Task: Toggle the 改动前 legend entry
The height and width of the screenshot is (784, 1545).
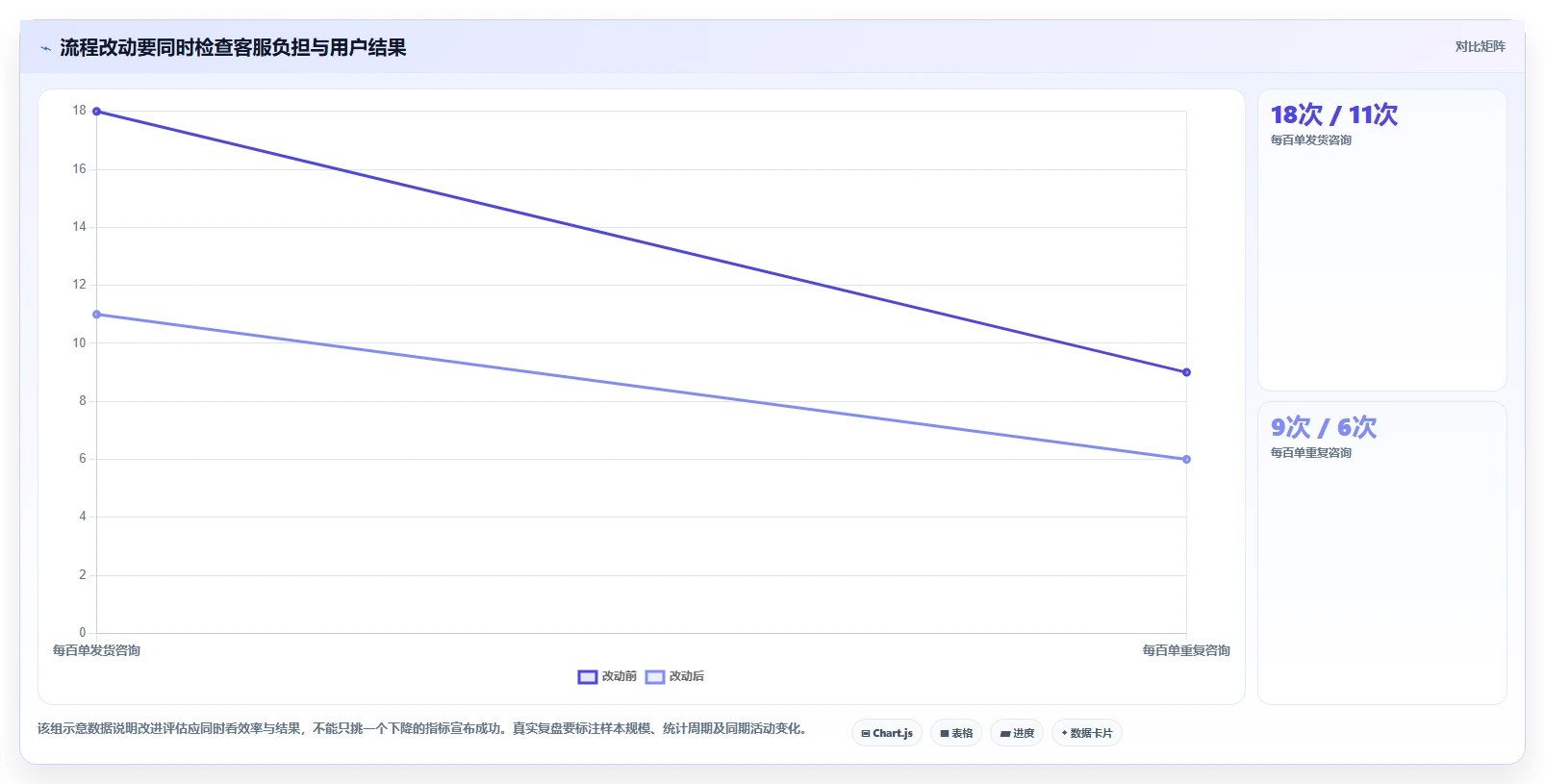Action: pos(607,676)
